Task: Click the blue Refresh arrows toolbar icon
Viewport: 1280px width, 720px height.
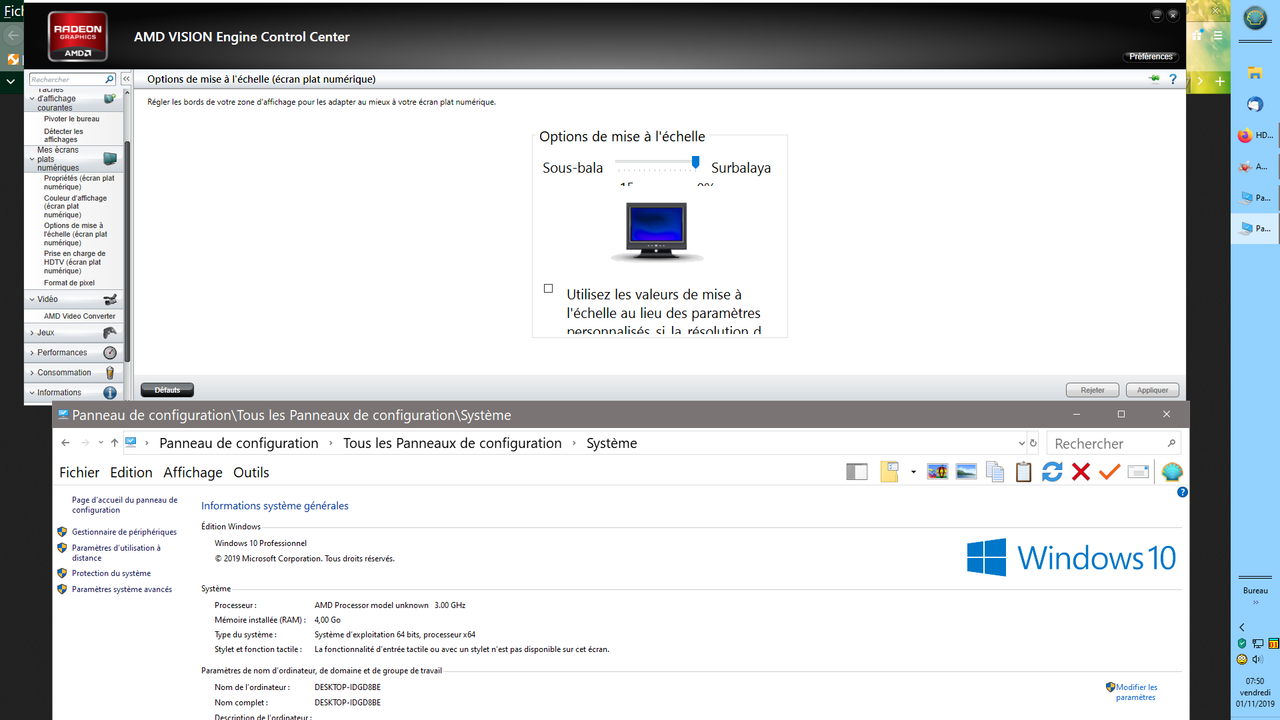Action: pyautogui.click(x=1052, y=472)
